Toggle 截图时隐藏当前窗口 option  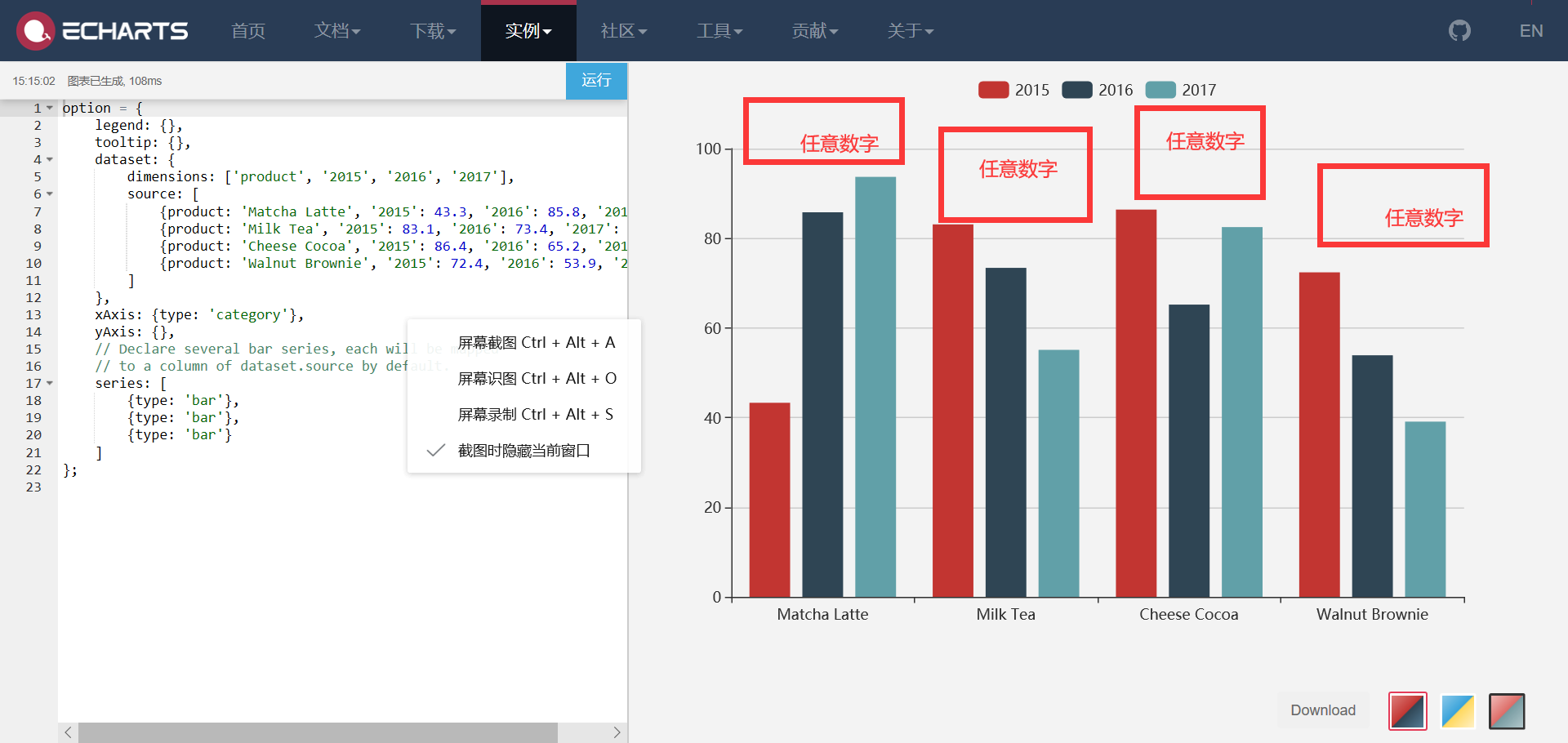click(524, 451)
